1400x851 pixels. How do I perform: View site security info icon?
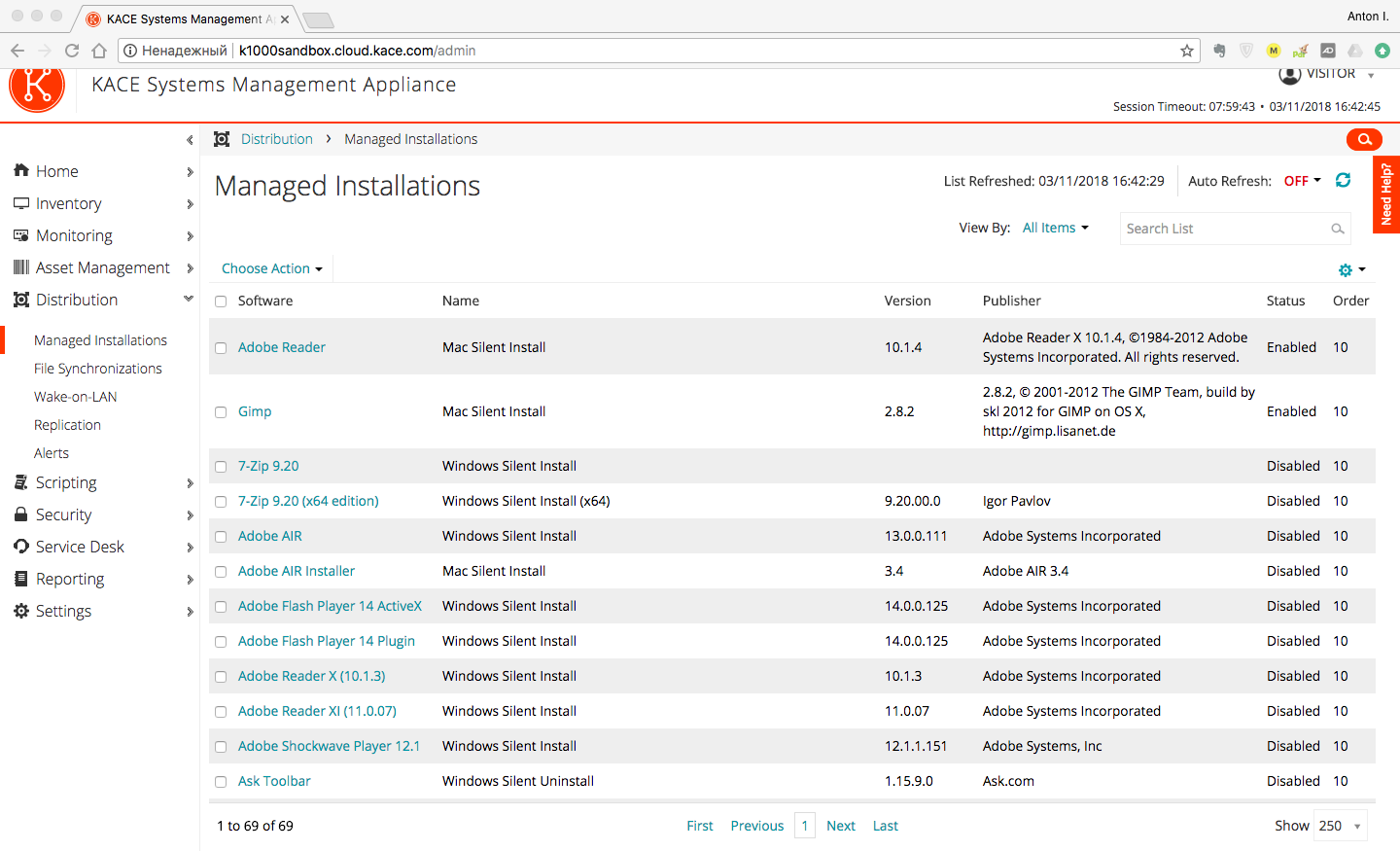pos(130,51)
